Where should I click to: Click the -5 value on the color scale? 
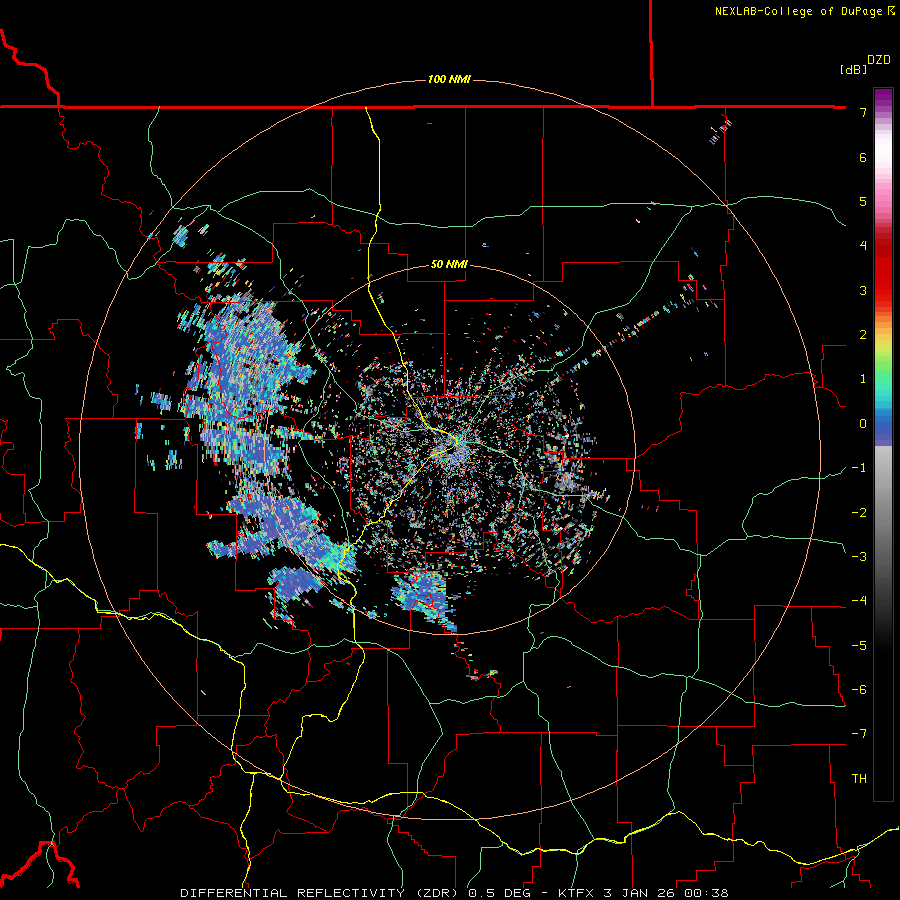859,645
